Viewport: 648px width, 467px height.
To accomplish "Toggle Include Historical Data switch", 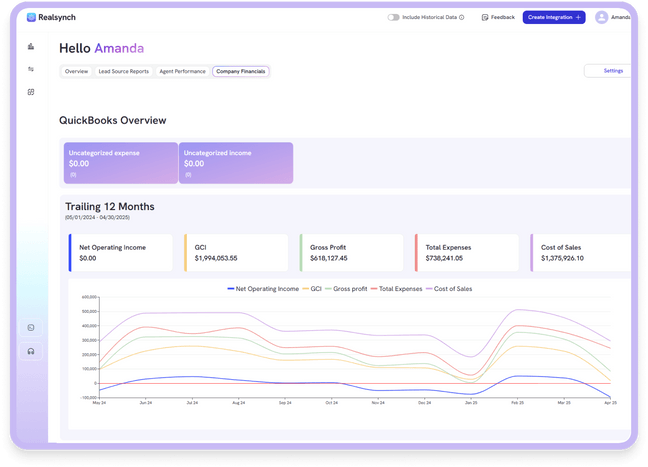I will [393, 17].
